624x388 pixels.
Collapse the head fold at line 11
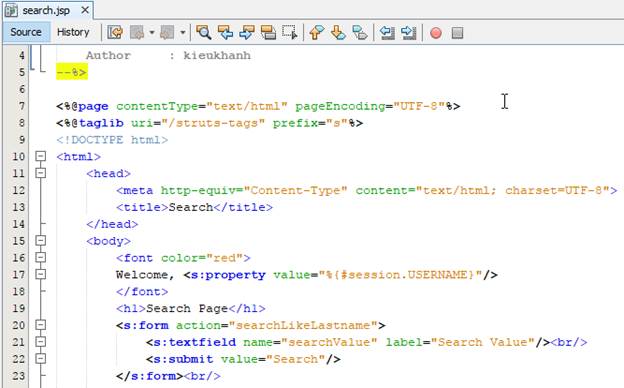[40, 173]
